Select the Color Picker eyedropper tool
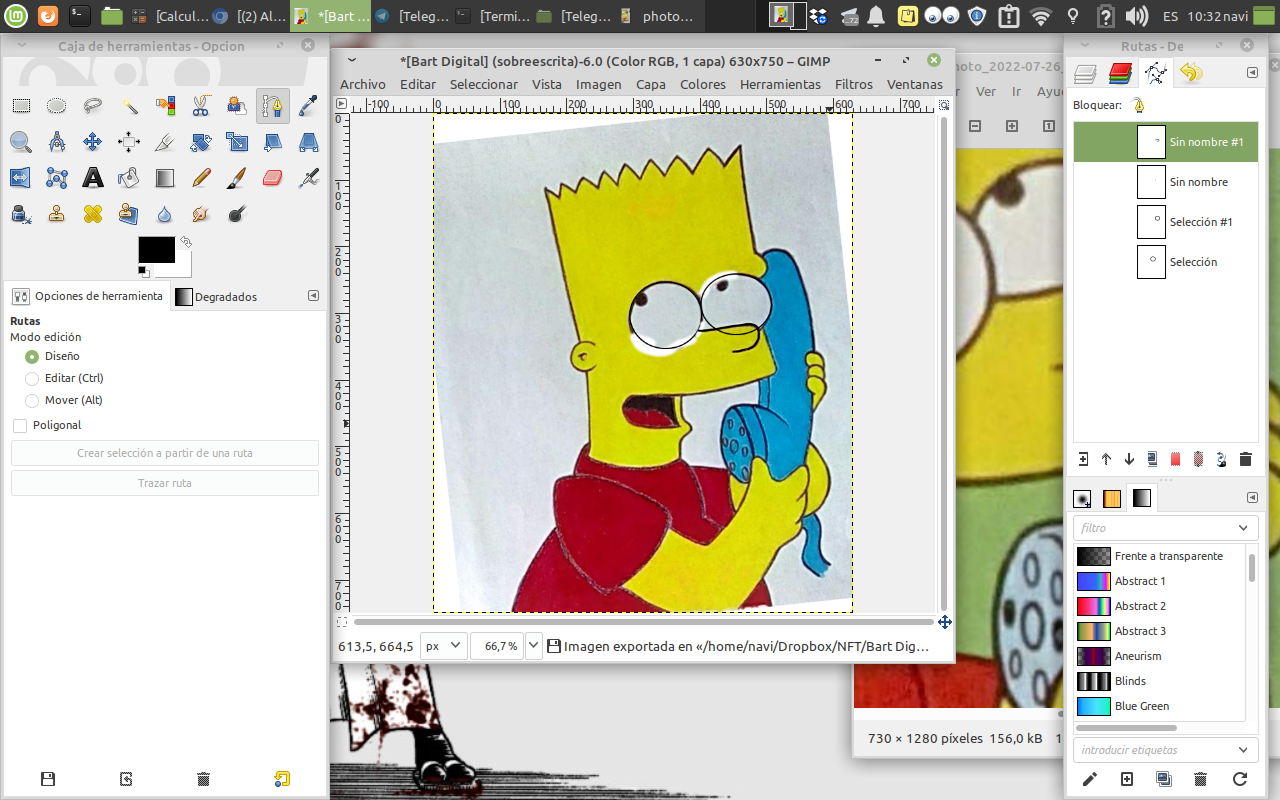 pyautogui.click(x=309, y=105)
